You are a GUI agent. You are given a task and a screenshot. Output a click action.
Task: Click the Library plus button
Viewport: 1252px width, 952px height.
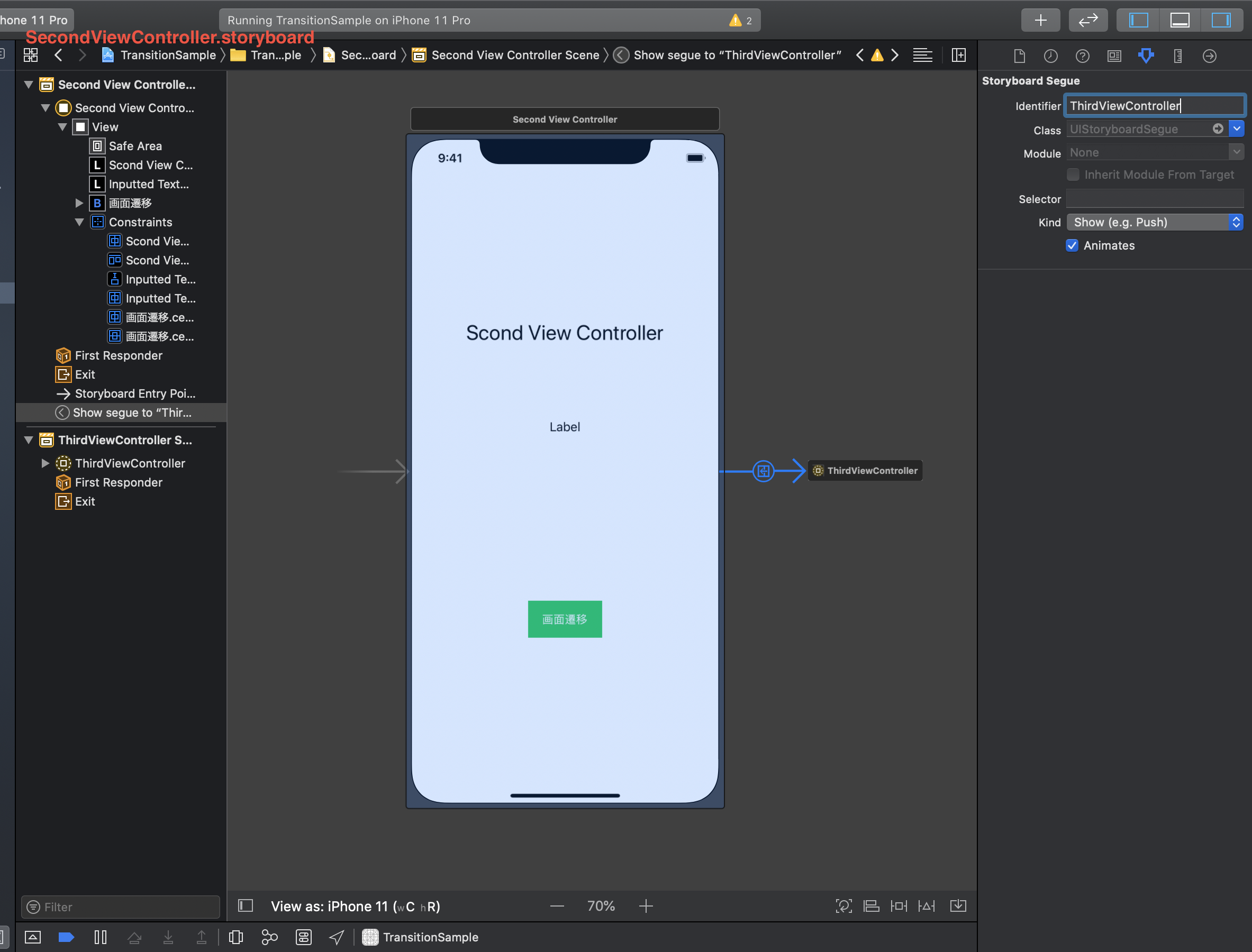(1040, 21)
